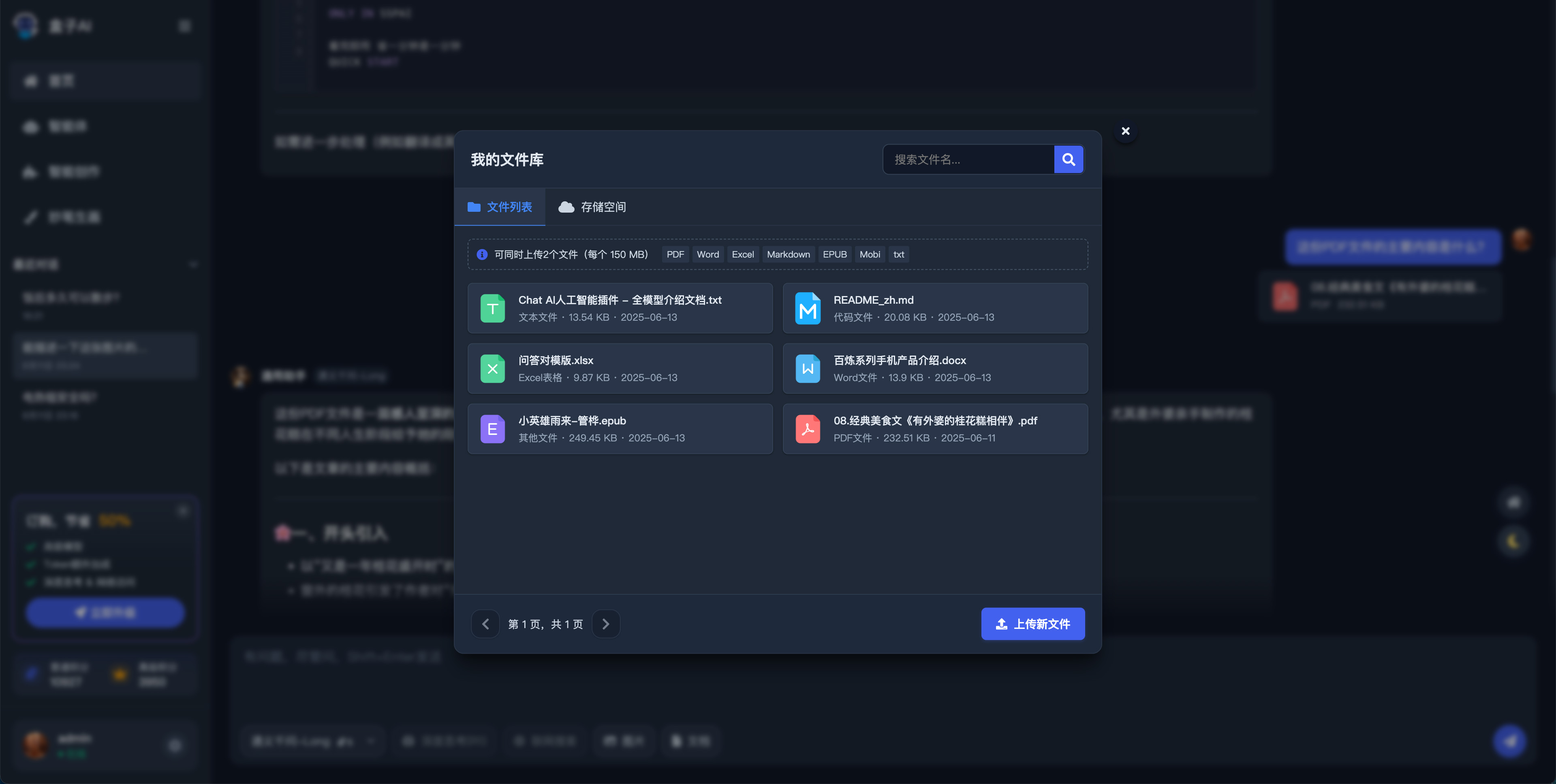
Task: Switch to the 文件列表 tab
Action: click(500, 207)
